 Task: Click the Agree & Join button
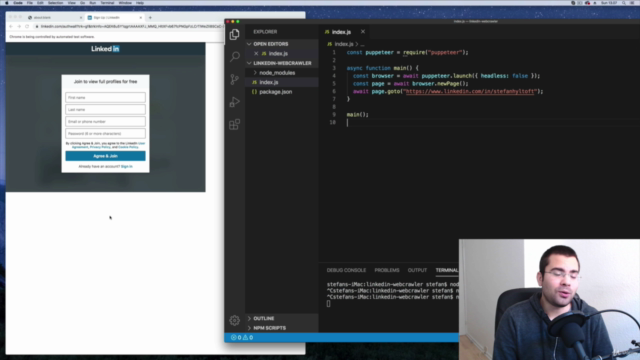105,156
